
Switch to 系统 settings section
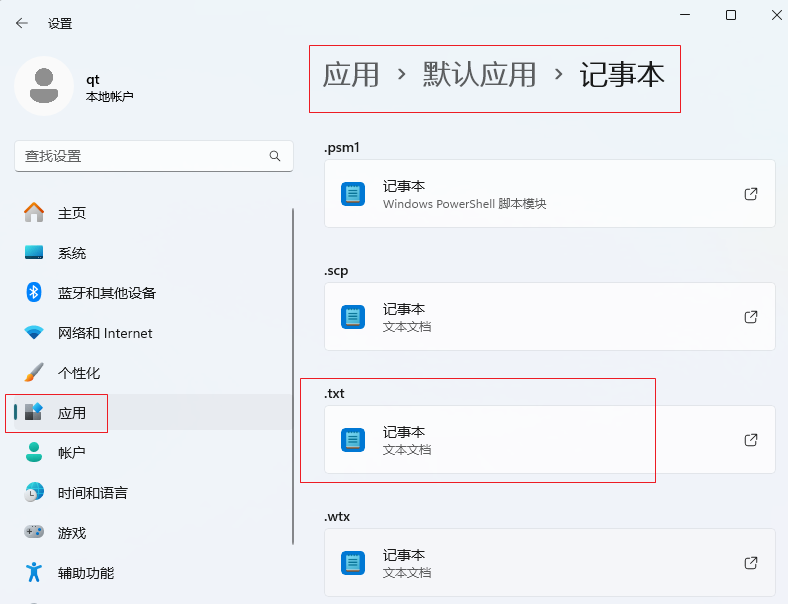pos(153,253)
